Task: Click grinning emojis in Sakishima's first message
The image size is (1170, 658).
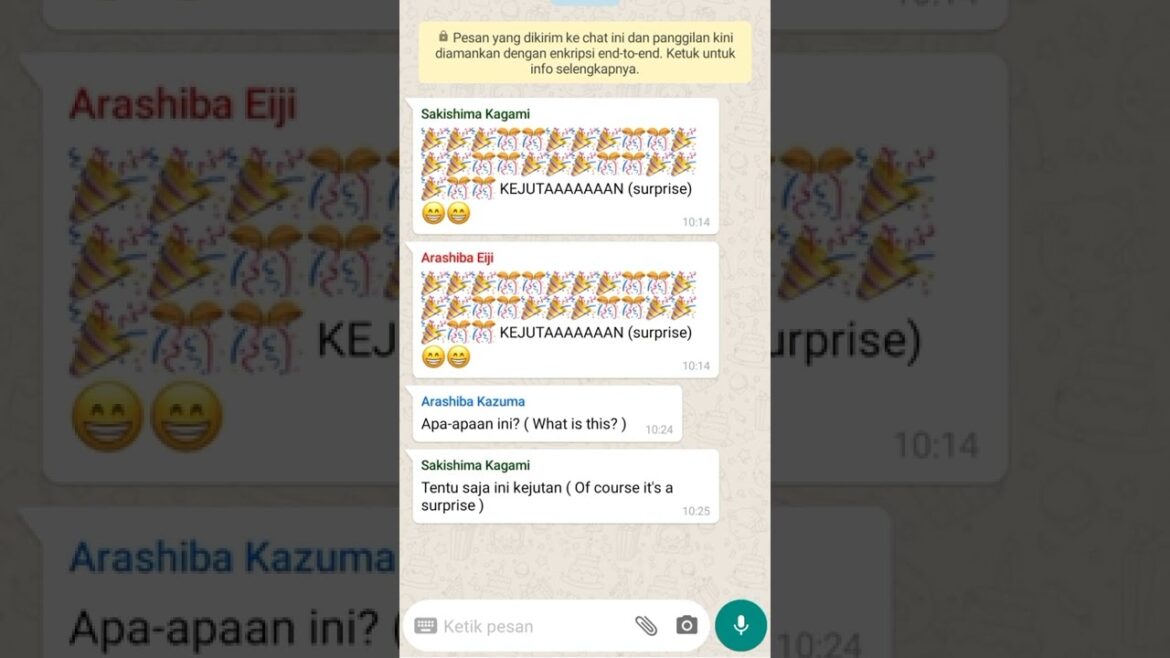Action: tap(446, 213)
